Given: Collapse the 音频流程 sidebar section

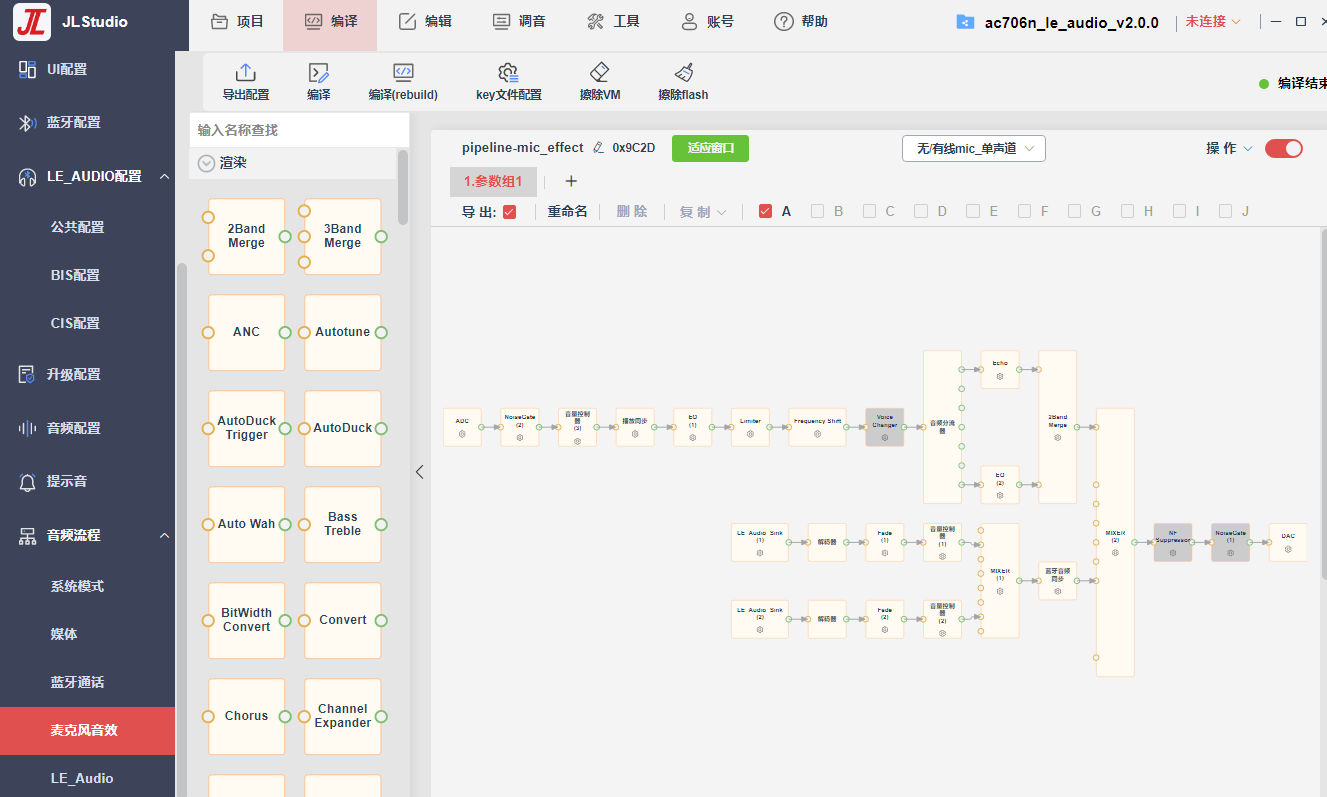Looking at the screenshot, I should point(164,536).
